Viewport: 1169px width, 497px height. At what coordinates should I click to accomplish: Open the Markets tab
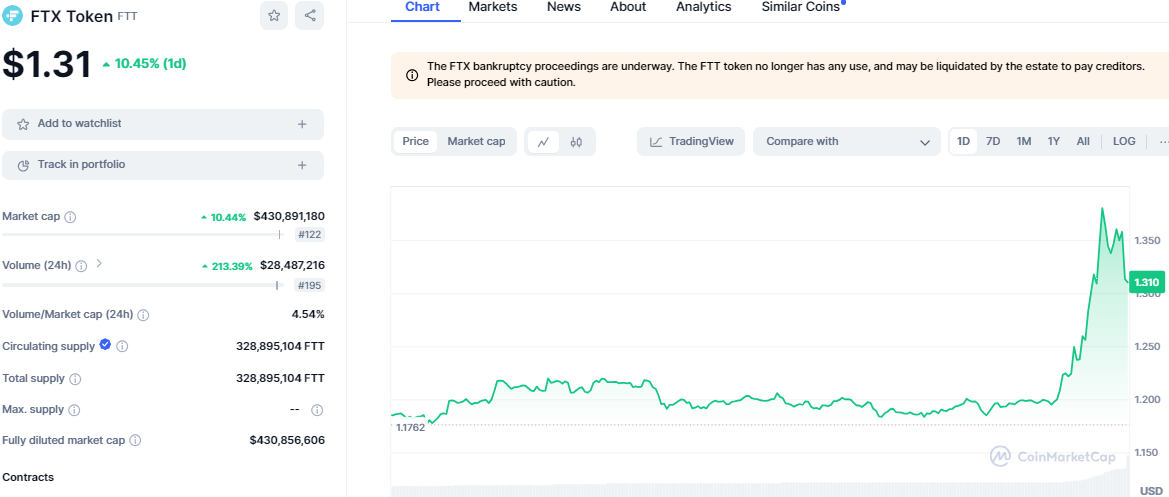493,7
